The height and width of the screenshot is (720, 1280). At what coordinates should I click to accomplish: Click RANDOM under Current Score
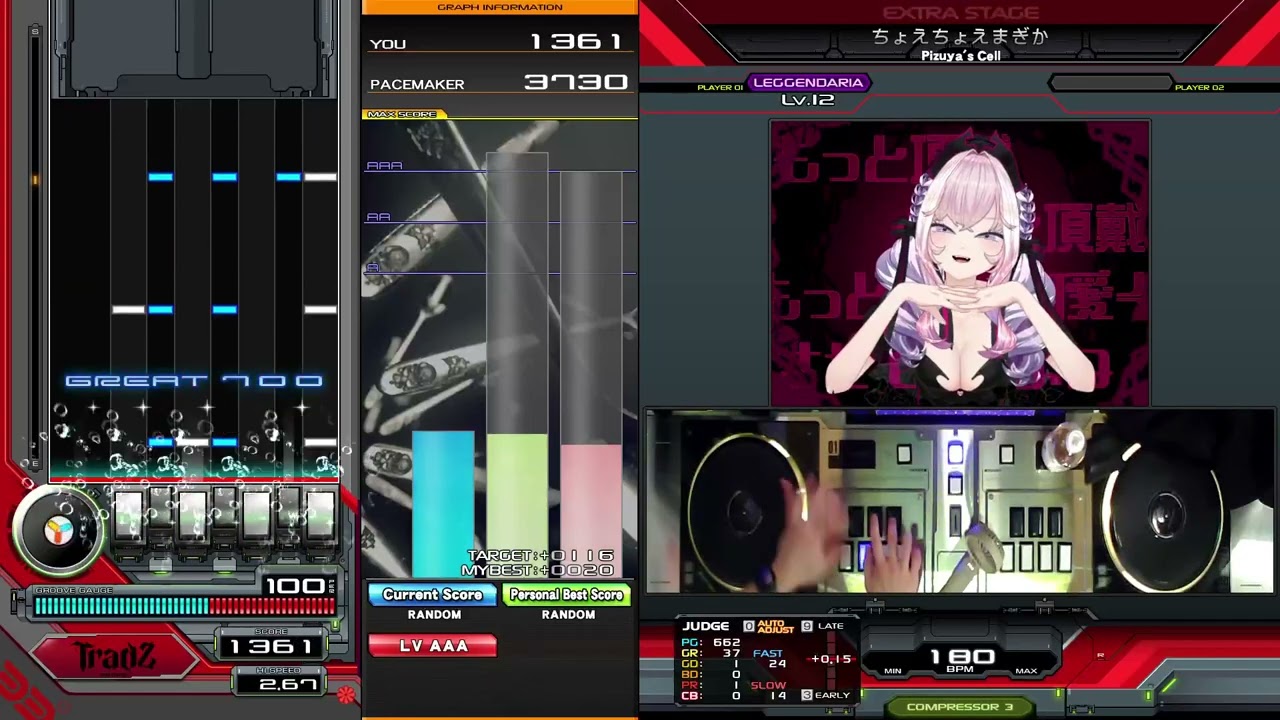coord(434,615)
